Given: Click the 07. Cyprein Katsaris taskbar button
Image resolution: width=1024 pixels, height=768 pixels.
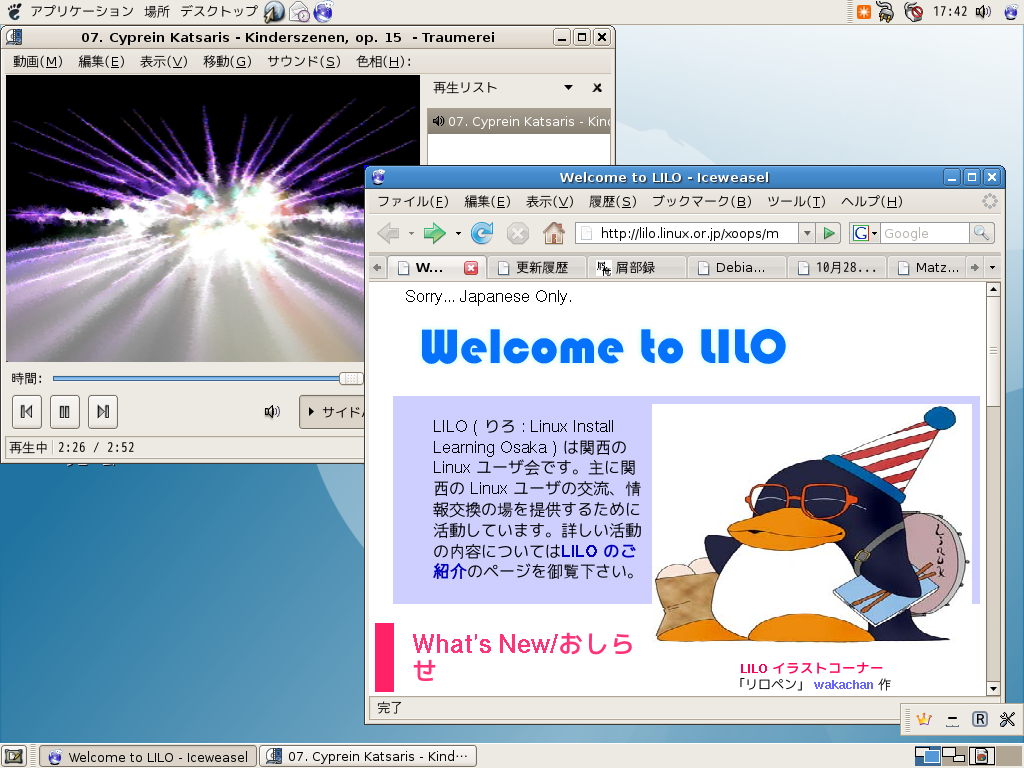Looking at the screenshot, I should [368, 756].
